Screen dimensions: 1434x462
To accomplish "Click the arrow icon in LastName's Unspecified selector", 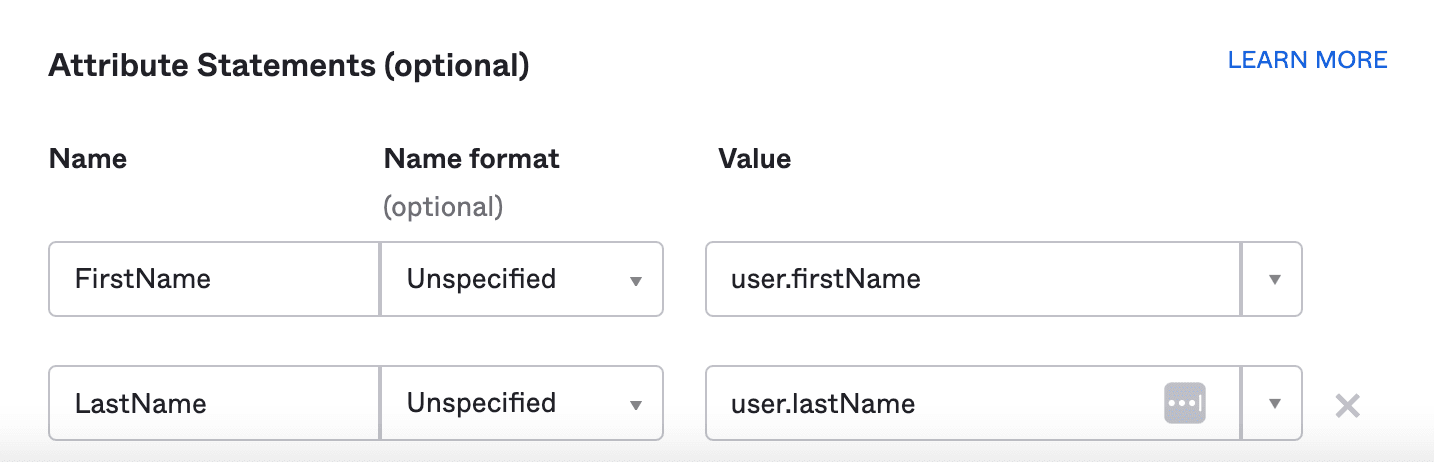I will [x=635, y=405].
